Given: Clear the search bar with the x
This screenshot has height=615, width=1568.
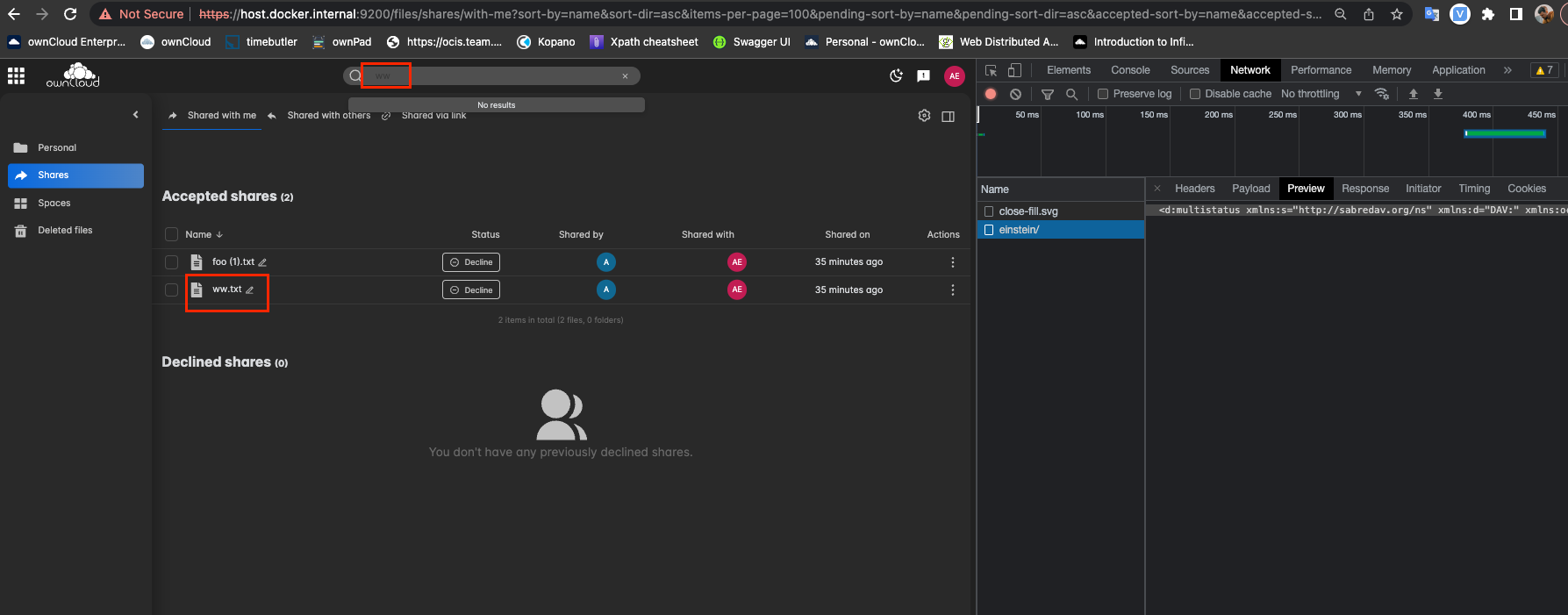Looking at the screenshot, I should point(625,76).
